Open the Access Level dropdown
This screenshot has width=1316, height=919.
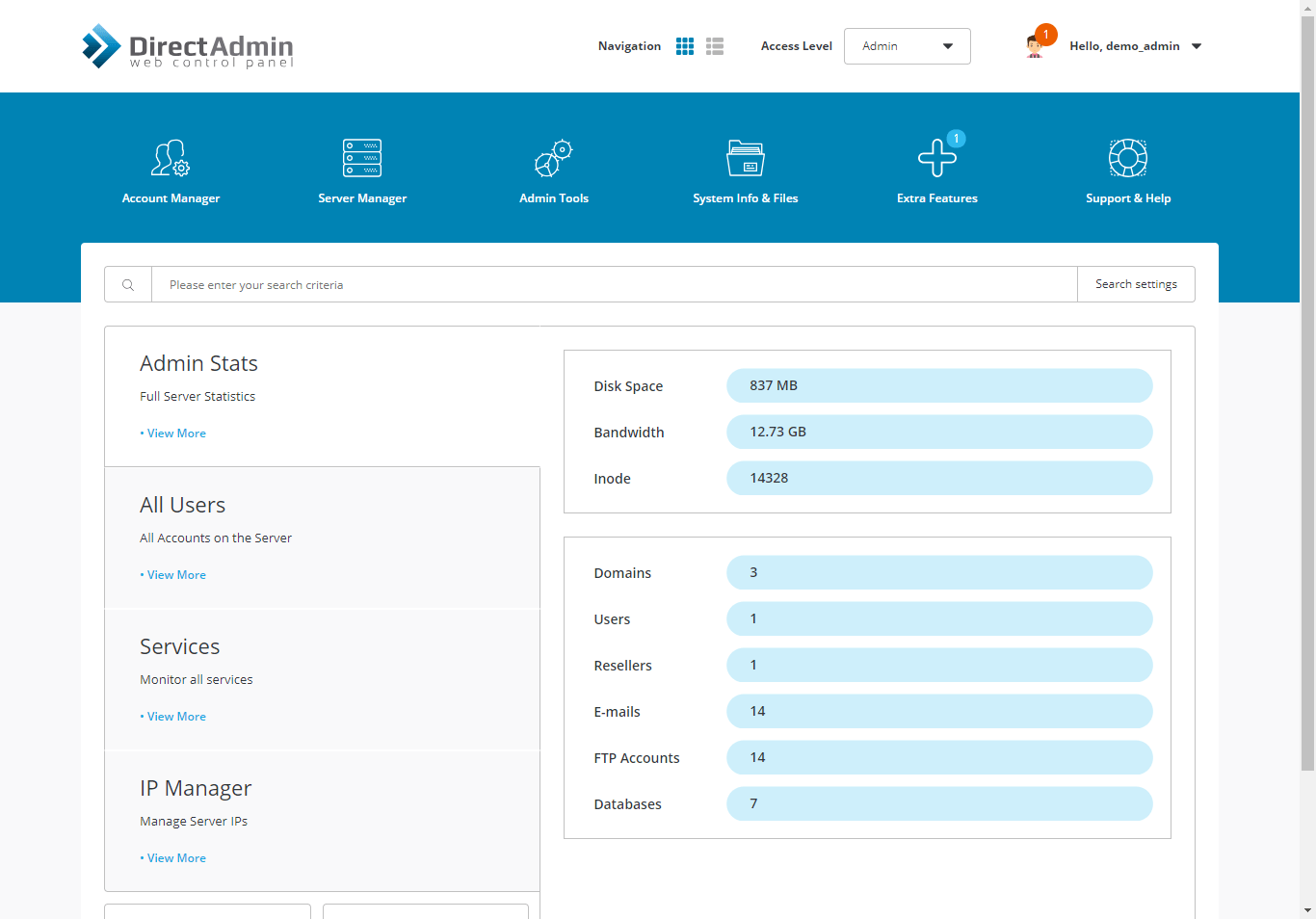907,46
